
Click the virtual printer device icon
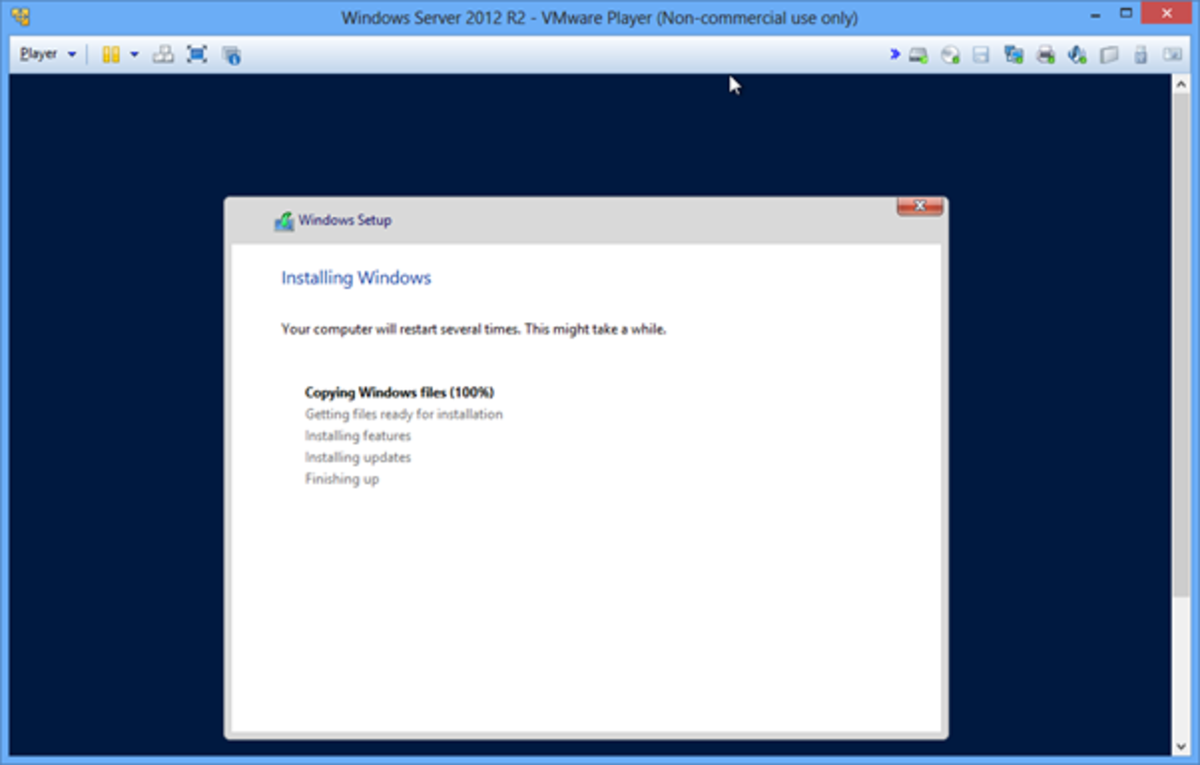coord(1045,54)
